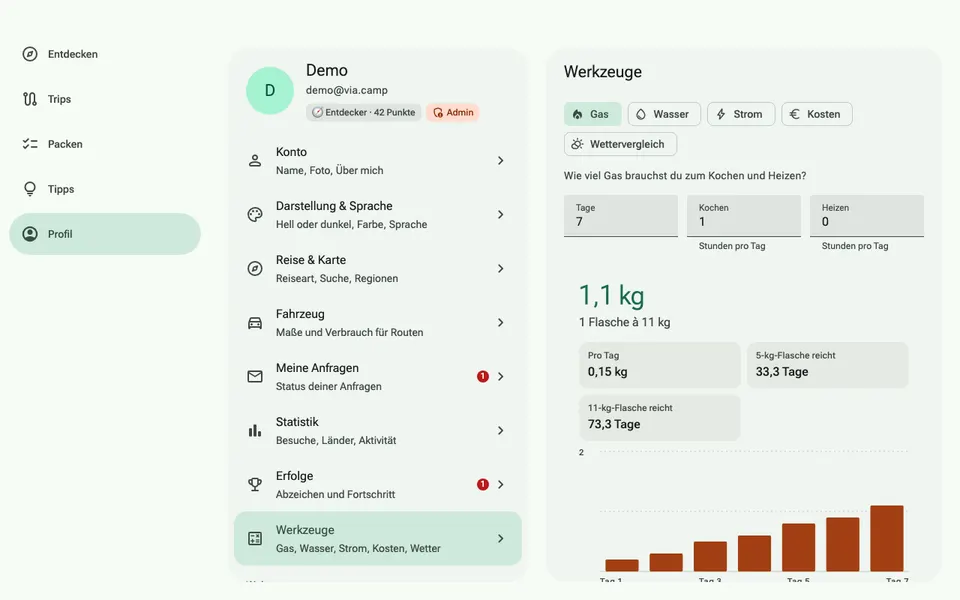
Task: Click the Admin badge
Action: [453, 112]
